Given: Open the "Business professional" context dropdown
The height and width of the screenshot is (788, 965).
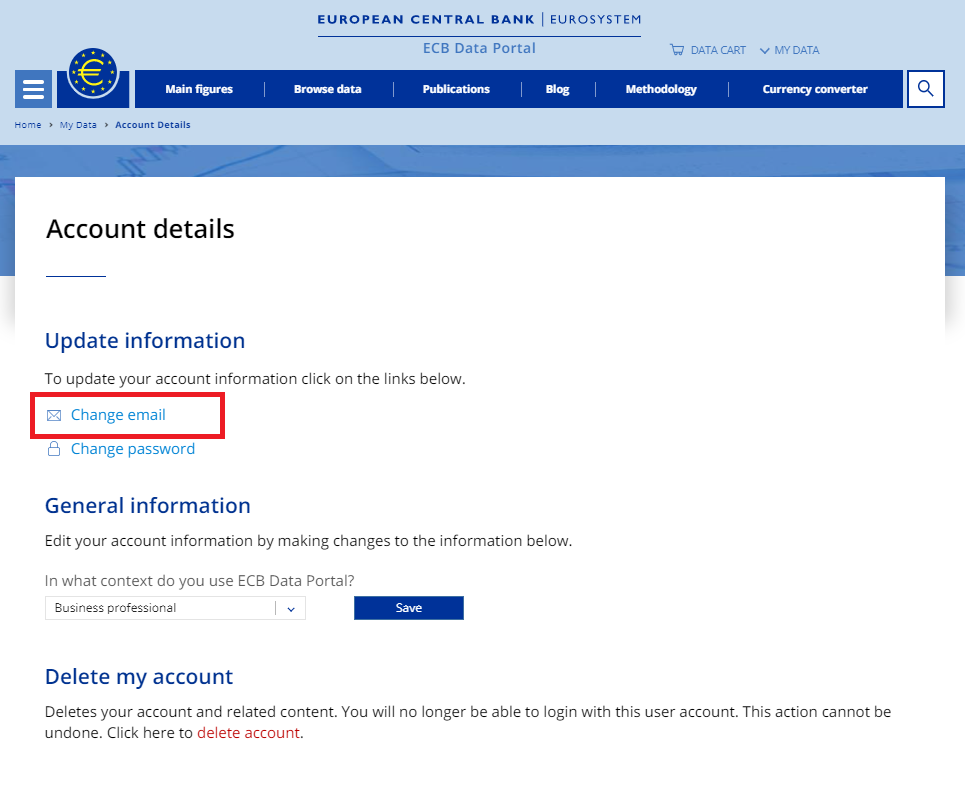Looking at the screenshot, I should [160, 607].
